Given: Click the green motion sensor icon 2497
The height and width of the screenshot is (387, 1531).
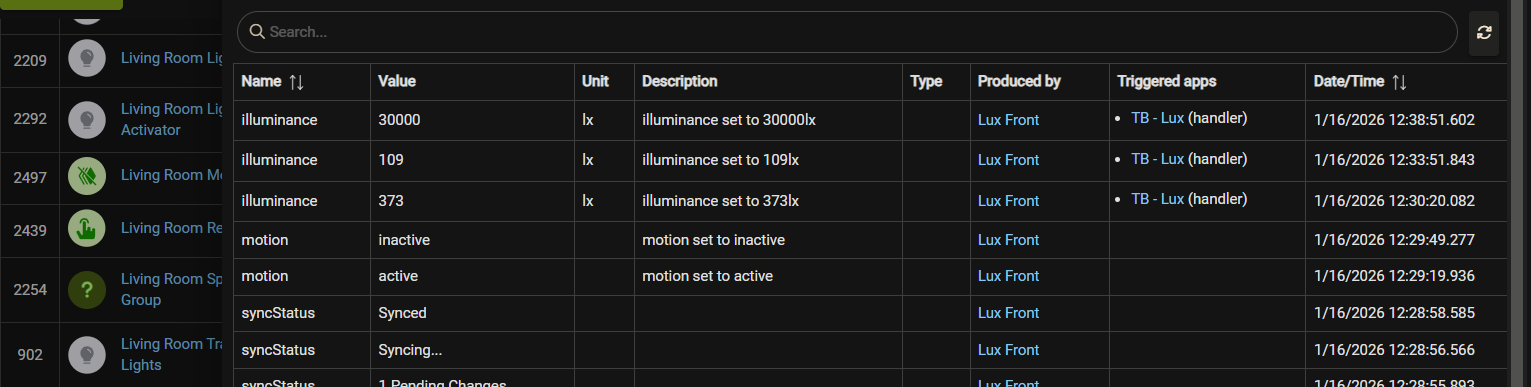Looking at the screenshot, I should pos(87,175).
